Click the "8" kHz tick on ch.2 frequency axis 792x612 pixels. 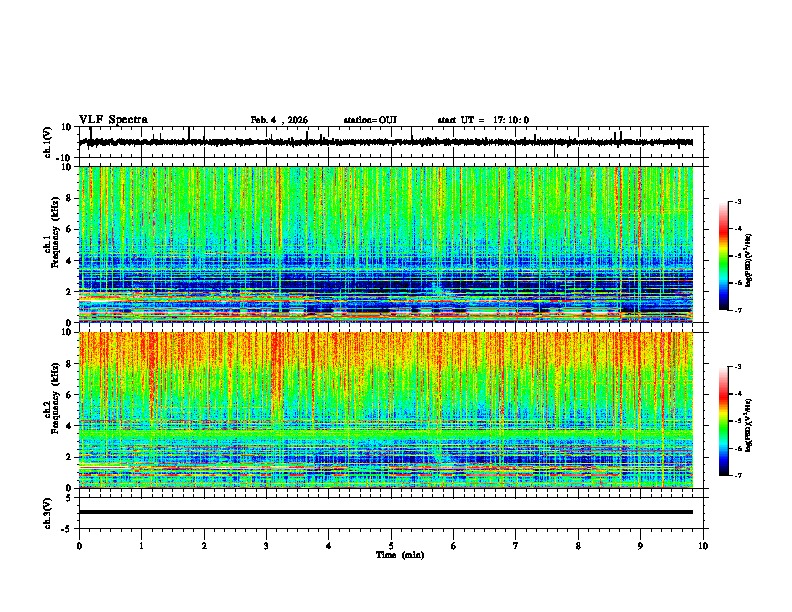pyautogui.click(x=69, y=364)
